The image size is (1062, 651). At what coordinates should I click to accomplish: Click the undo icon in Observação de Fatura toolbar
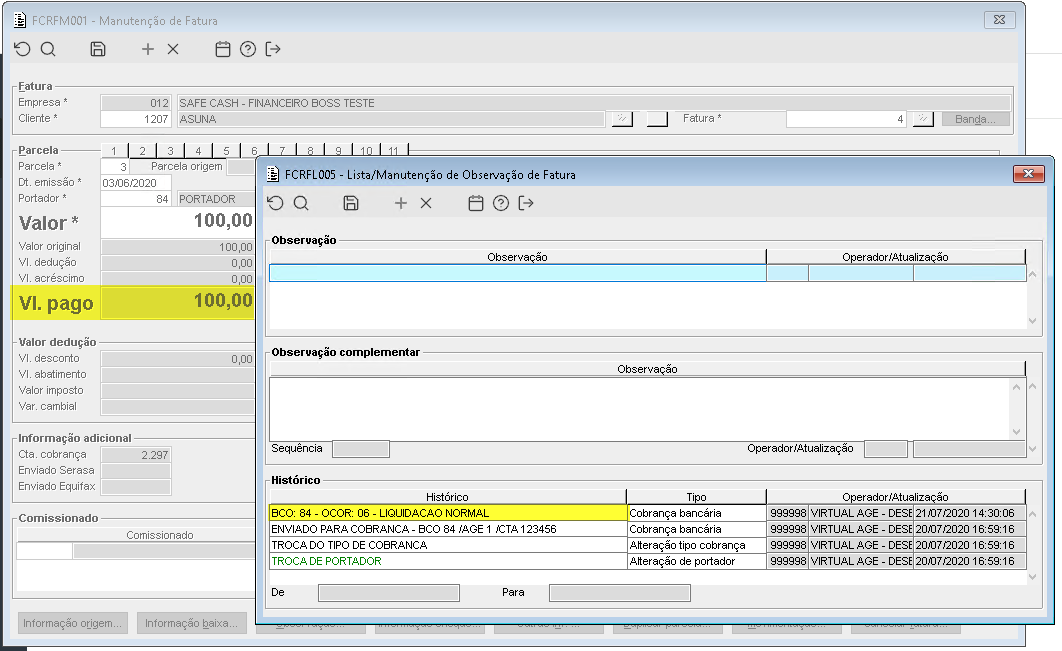point(275,203)
